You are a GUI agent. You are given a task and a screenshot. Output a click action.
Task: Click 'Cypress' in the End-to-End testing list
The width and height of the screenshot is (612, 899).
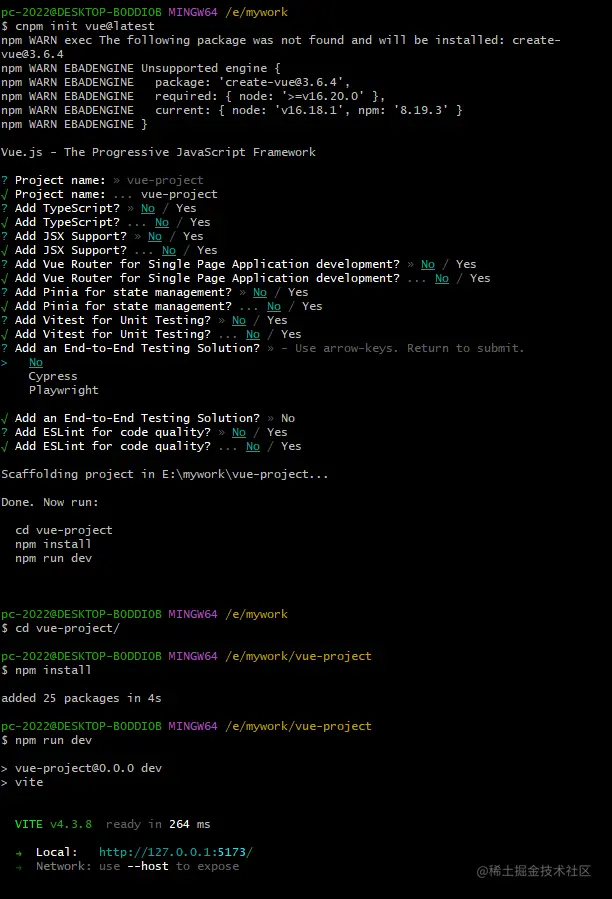click(x=53, y=376)
